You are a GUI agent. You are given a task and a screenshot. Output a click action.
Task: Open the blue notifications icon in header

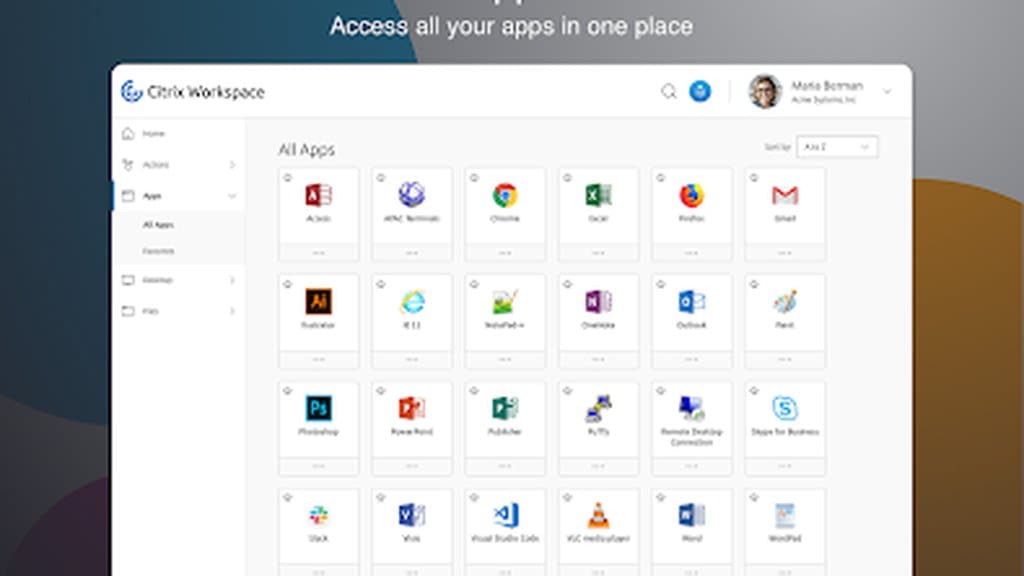[700, 91]
